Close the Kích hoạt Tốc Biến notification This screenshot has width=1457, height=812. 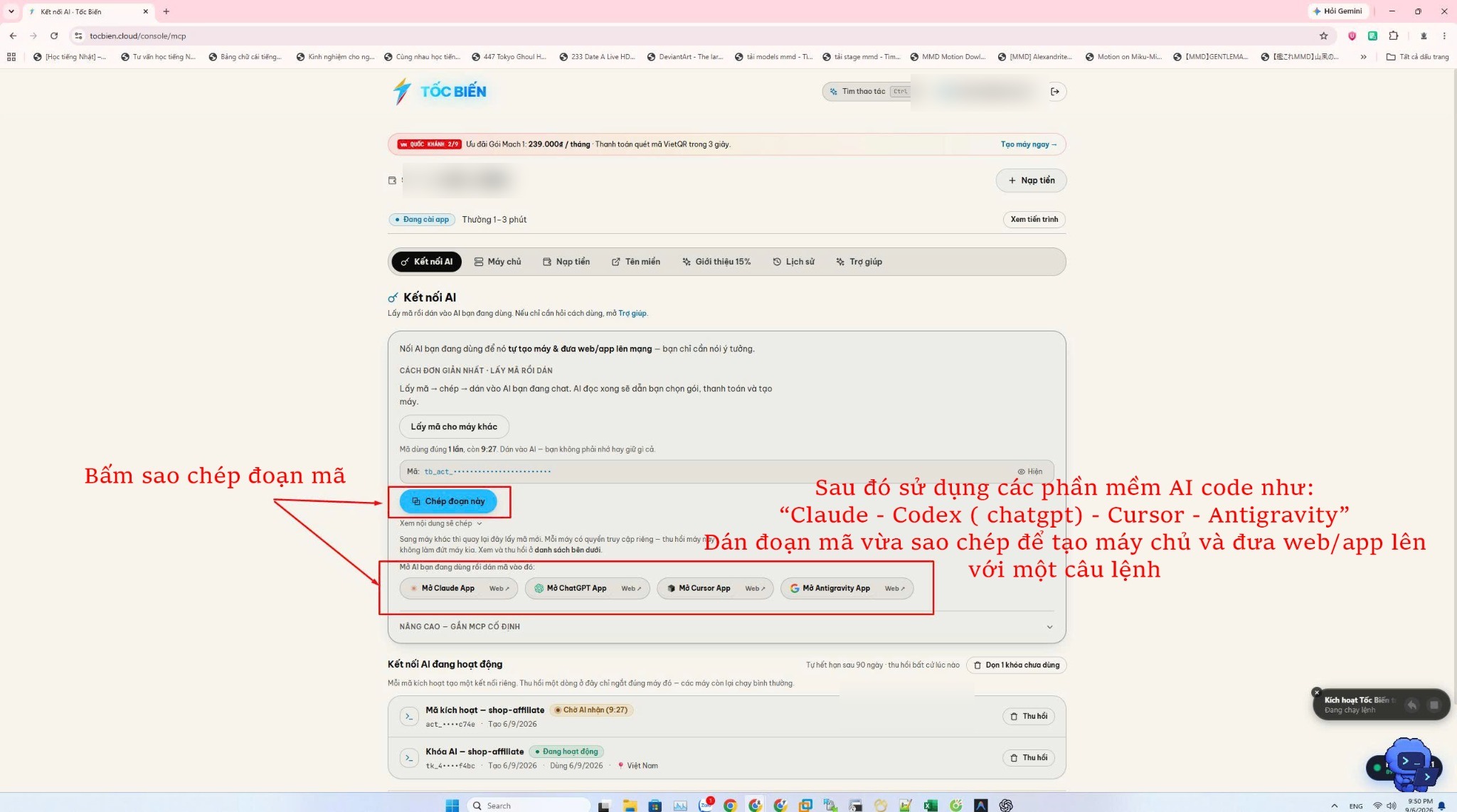1316,693
